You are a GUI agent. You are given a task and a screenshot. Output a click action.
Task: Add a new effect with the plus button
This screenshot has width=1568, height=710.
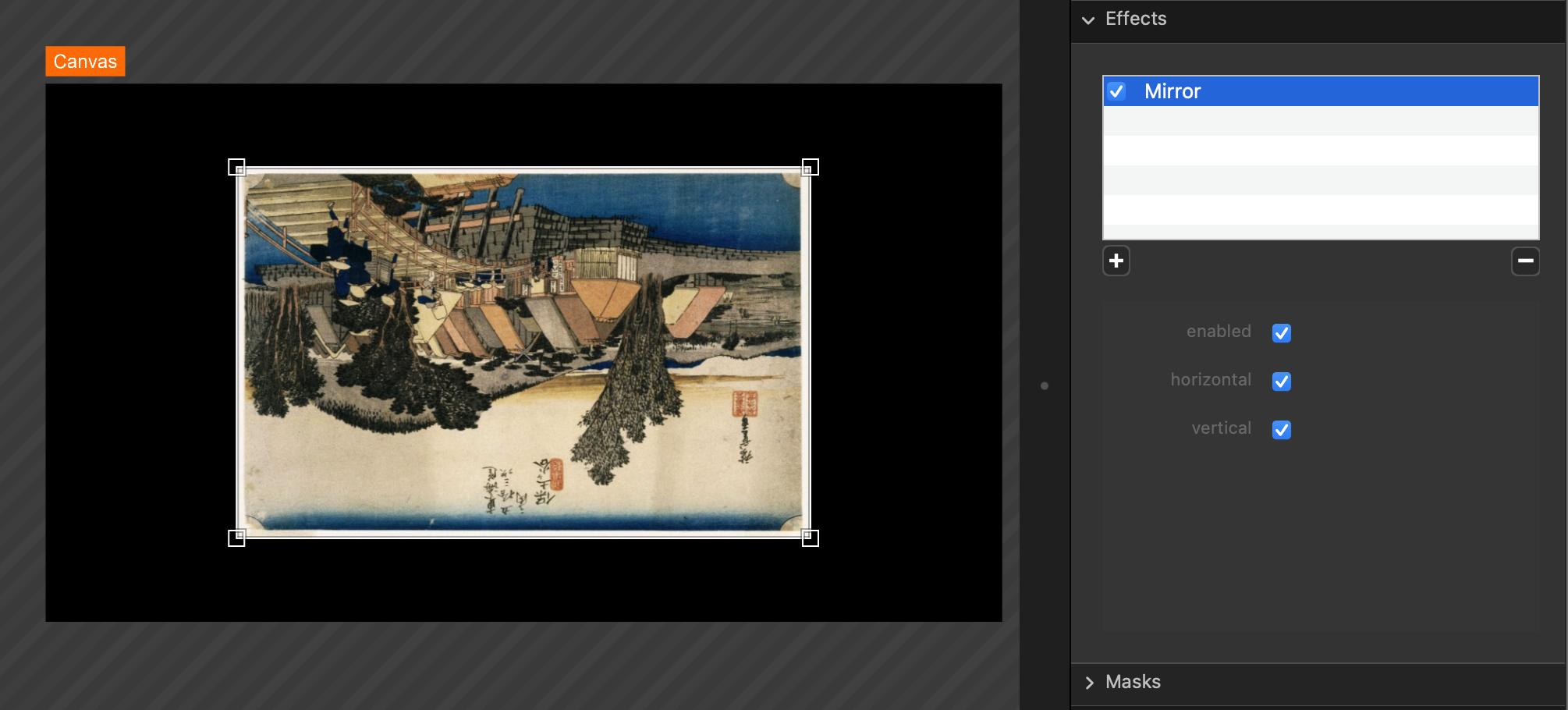1116,261
